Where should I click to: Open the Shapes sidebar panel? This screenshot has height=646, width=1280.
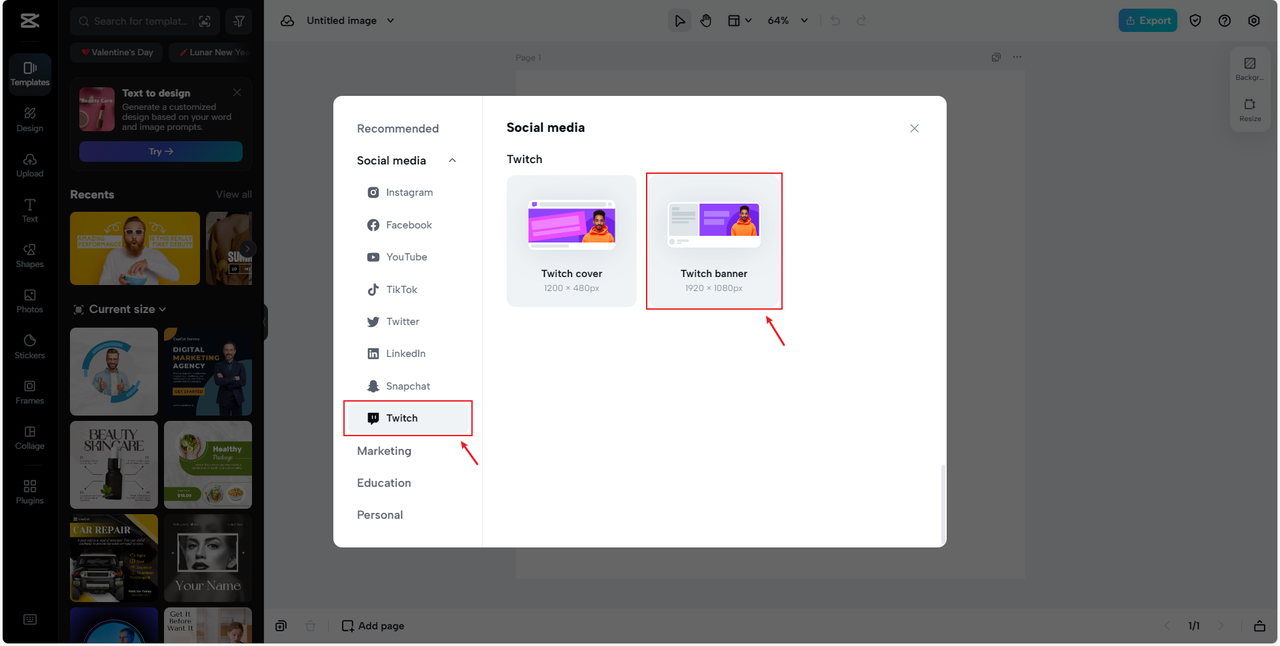[x=30, y=257]
